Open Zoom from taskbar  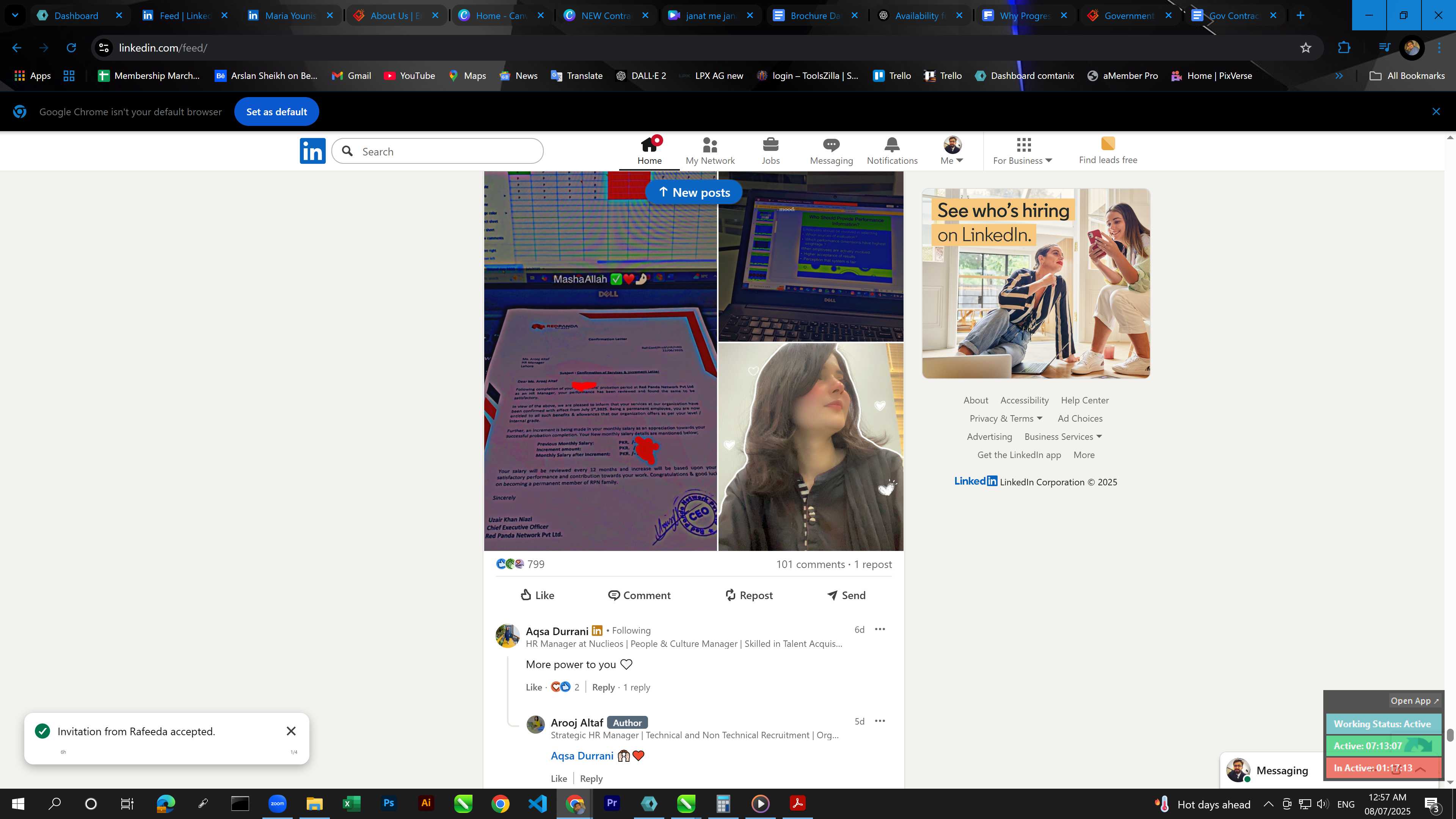coord(277,803)
